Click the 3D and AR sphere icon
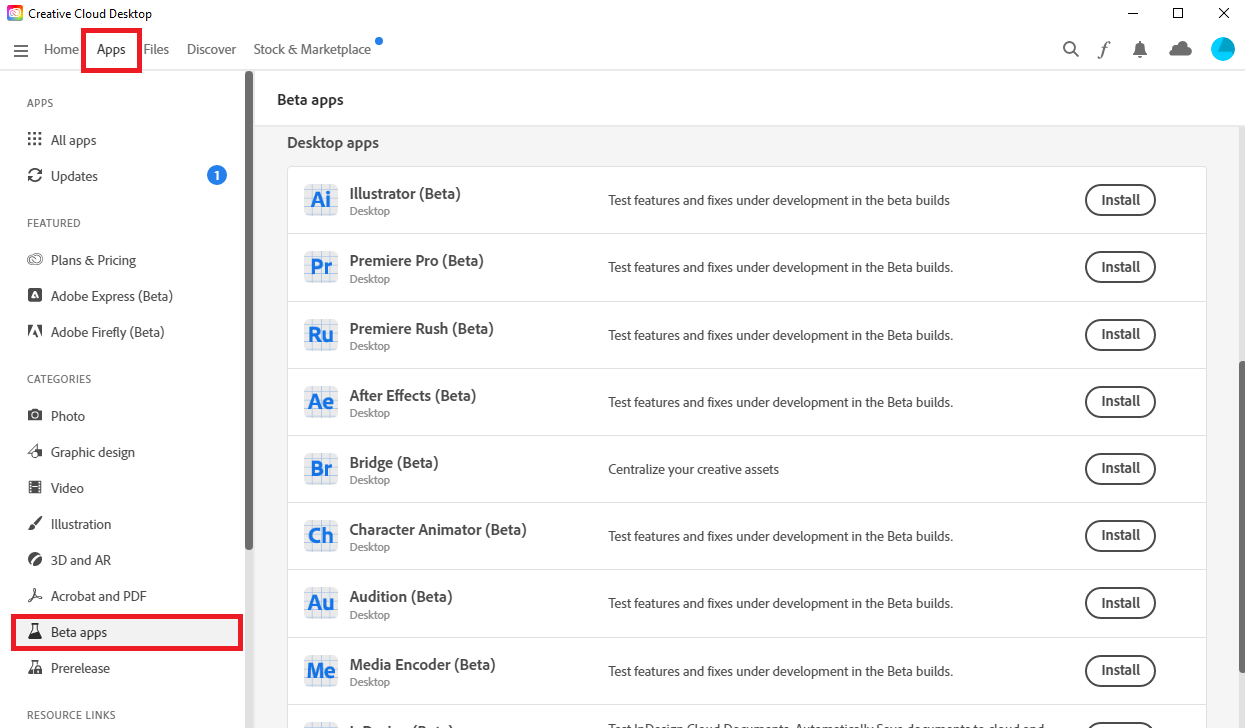The width and height of the screenshot is (1245, 728). [x=35, y=560]
